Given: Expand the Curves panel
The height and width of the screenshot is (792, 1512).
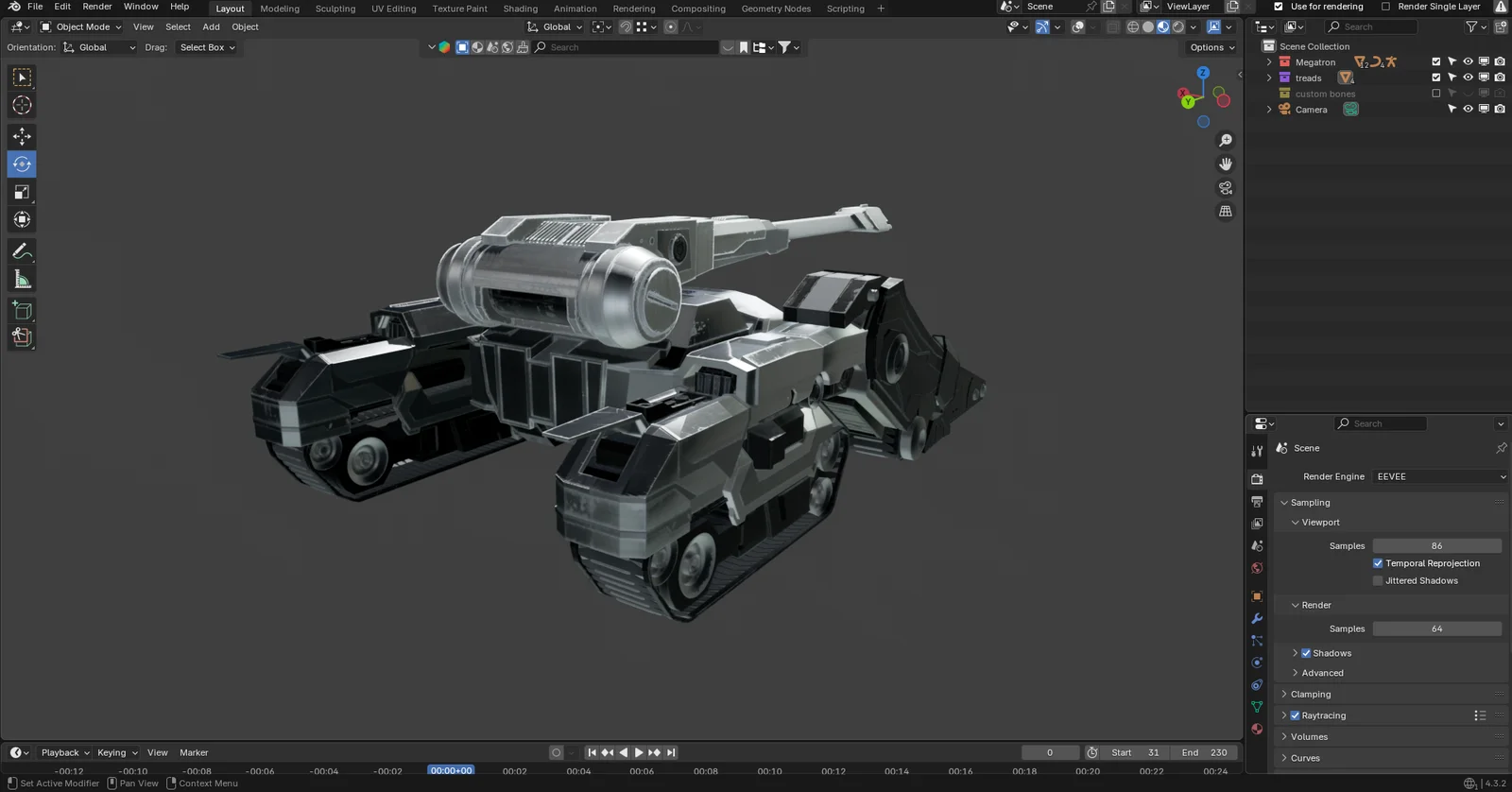Looking at the screenshot, I should pos(1305,758).
